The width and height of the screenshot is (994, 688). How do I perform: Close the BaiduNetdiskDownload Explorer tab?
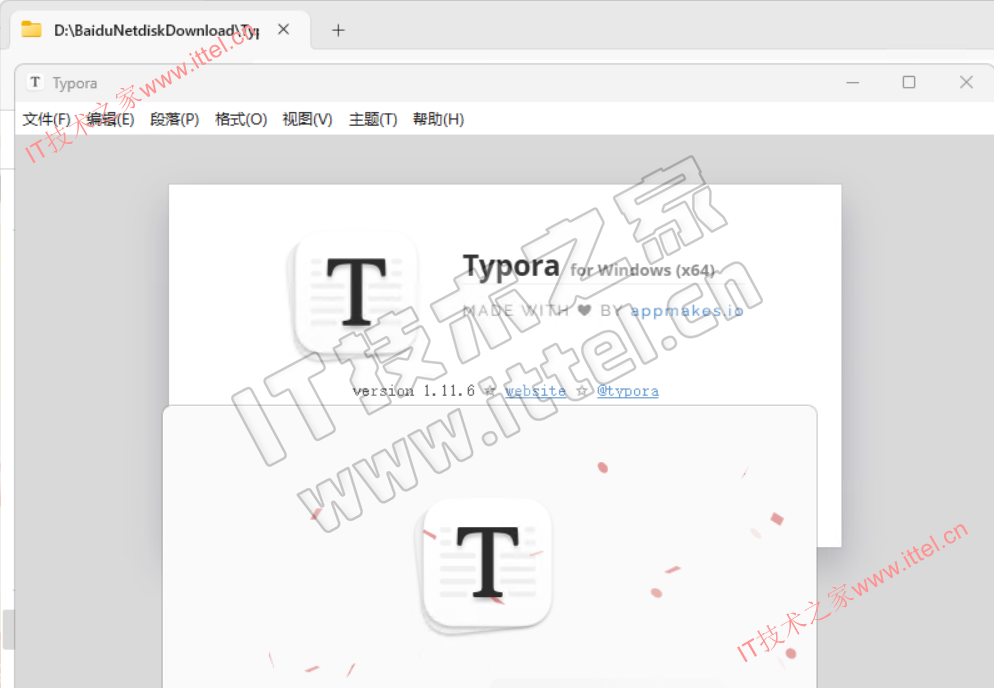coord(284,30)
